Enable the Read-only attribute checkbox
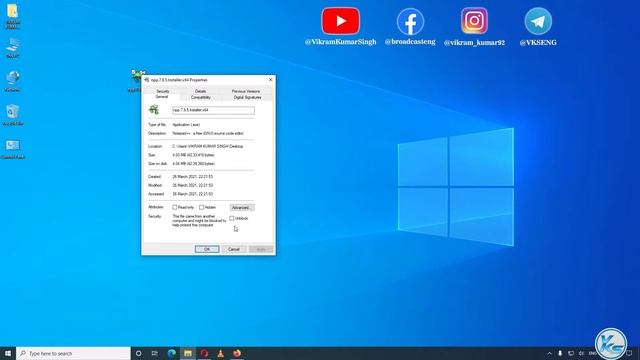The width and height of the screenshot is (640, 360). click(175, 207)
